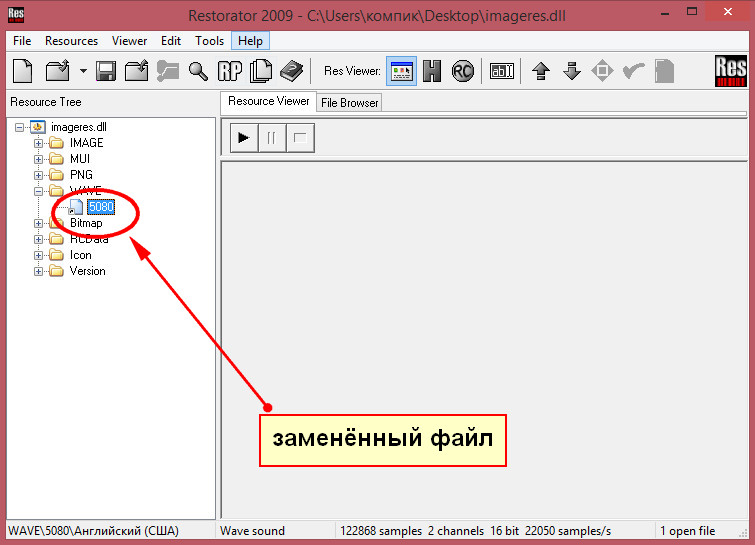Click the Res logo at toolbar right

(730, 71)
